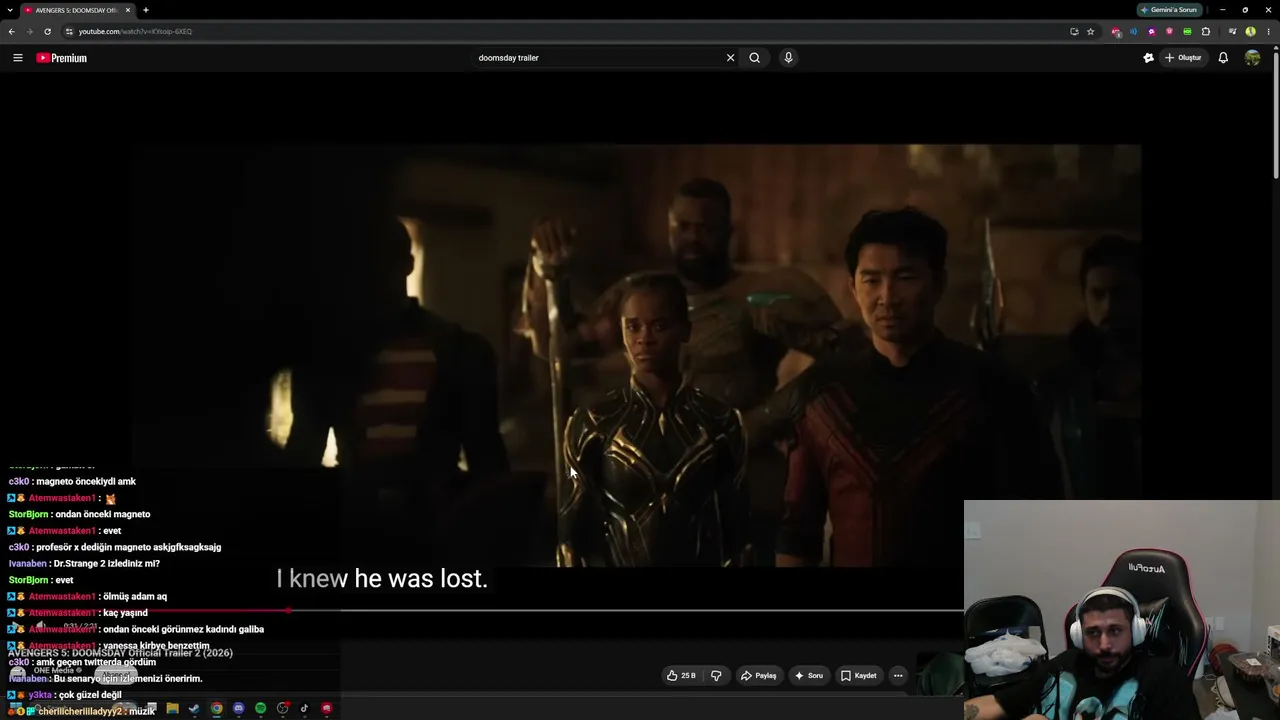This screenshot has height=720, width=1280.
Task: Click the search magnifier button
Action: tap(755, 58)
